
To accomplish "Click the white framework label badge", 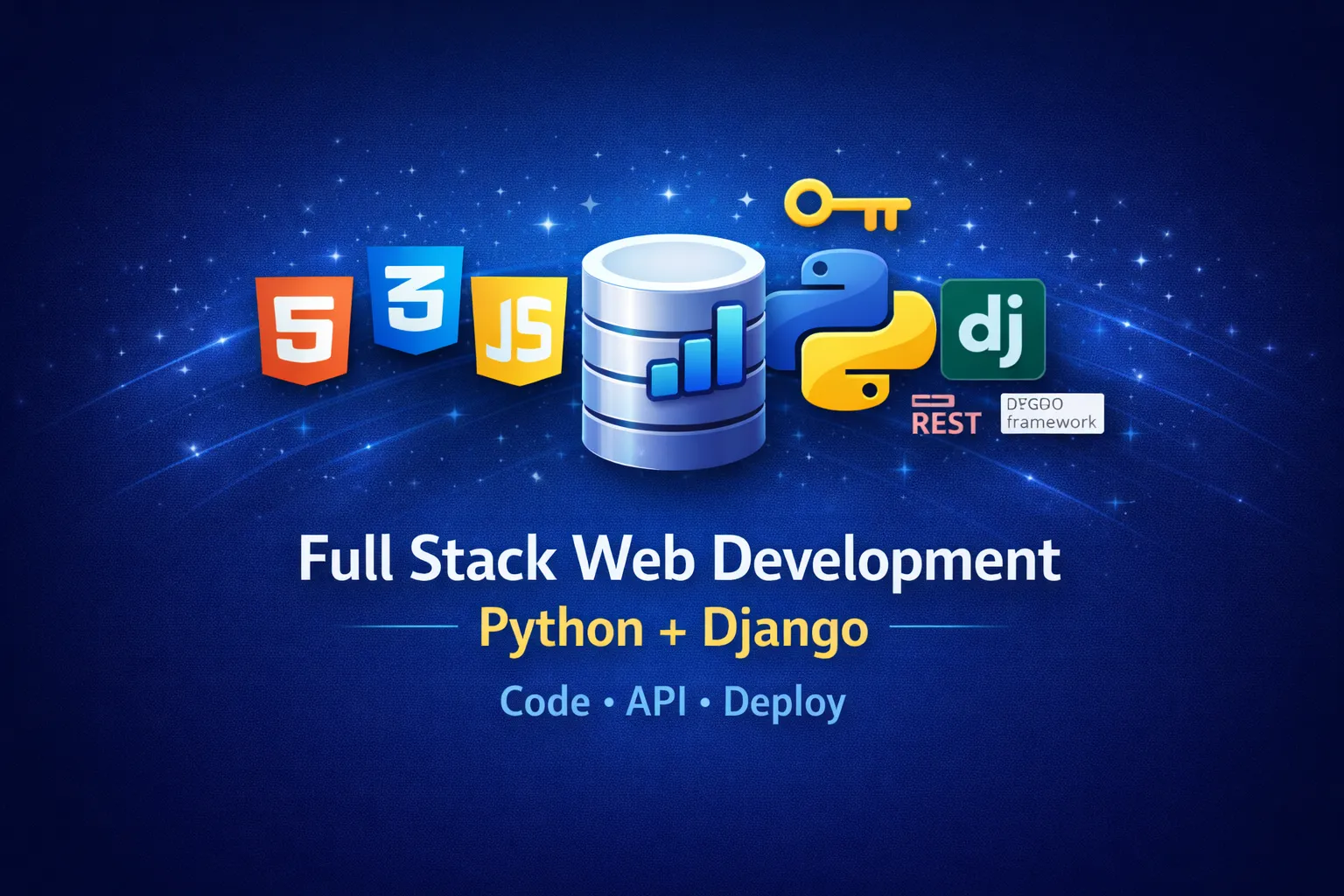I will [x=1052, y=413].
